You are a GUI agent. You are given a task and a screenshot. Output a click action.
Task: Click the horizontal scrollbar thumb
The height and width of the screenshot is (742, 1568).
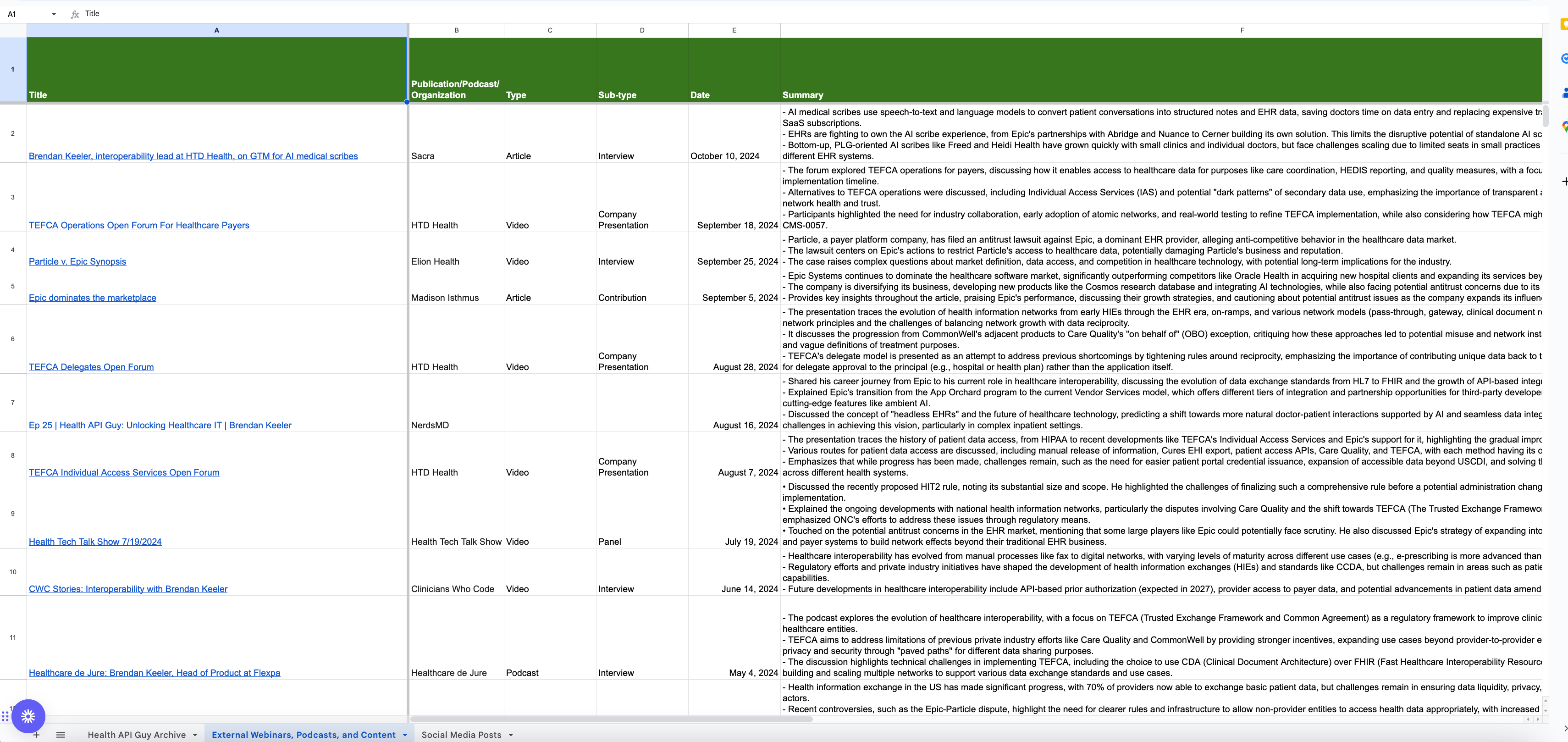(612, 720)
